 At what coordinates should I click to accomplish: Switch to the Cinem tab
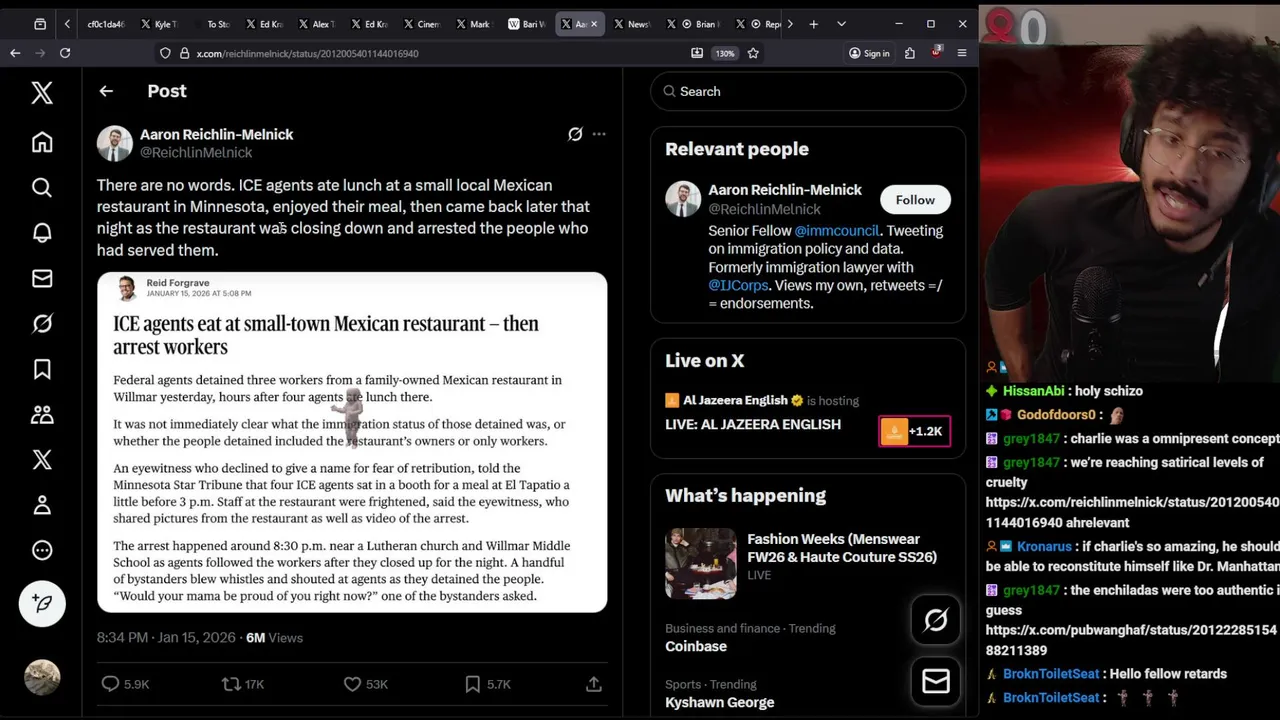tap(421, 24)
